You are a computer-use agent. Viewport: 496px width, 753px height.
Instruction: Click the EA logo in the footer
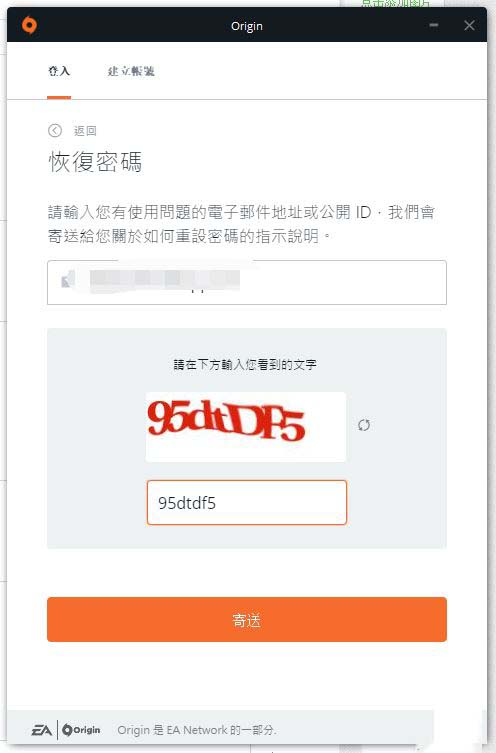pyautogui.click(x=42, y=730)
